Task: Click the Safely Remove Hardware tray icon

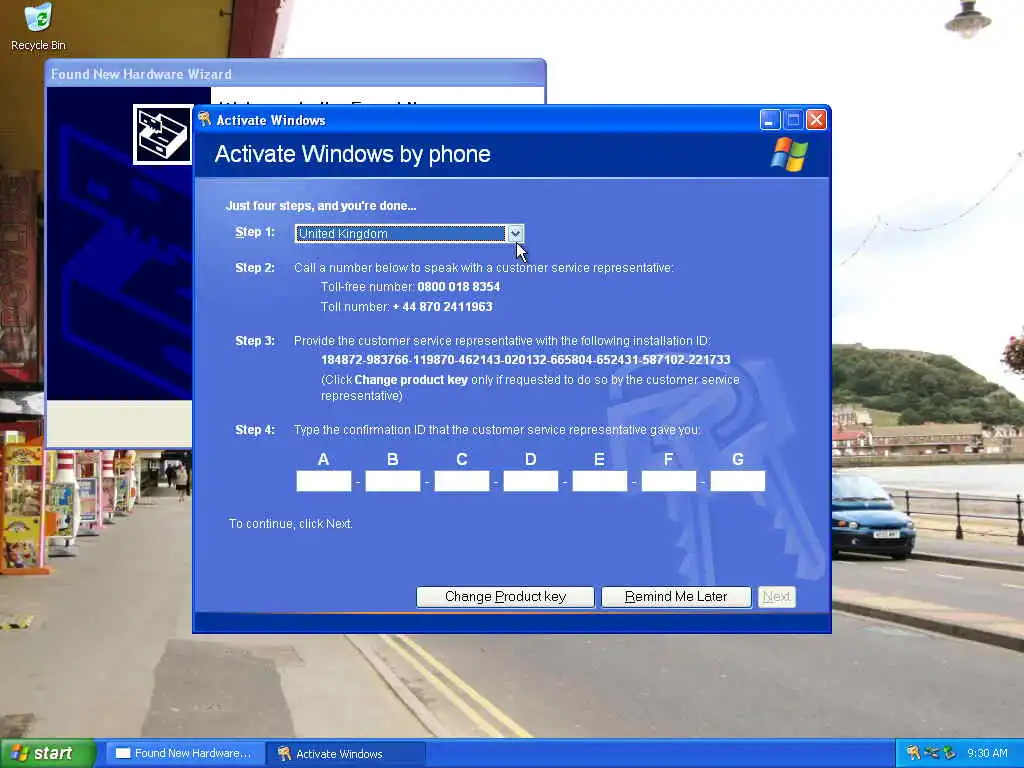Action: 950,753
